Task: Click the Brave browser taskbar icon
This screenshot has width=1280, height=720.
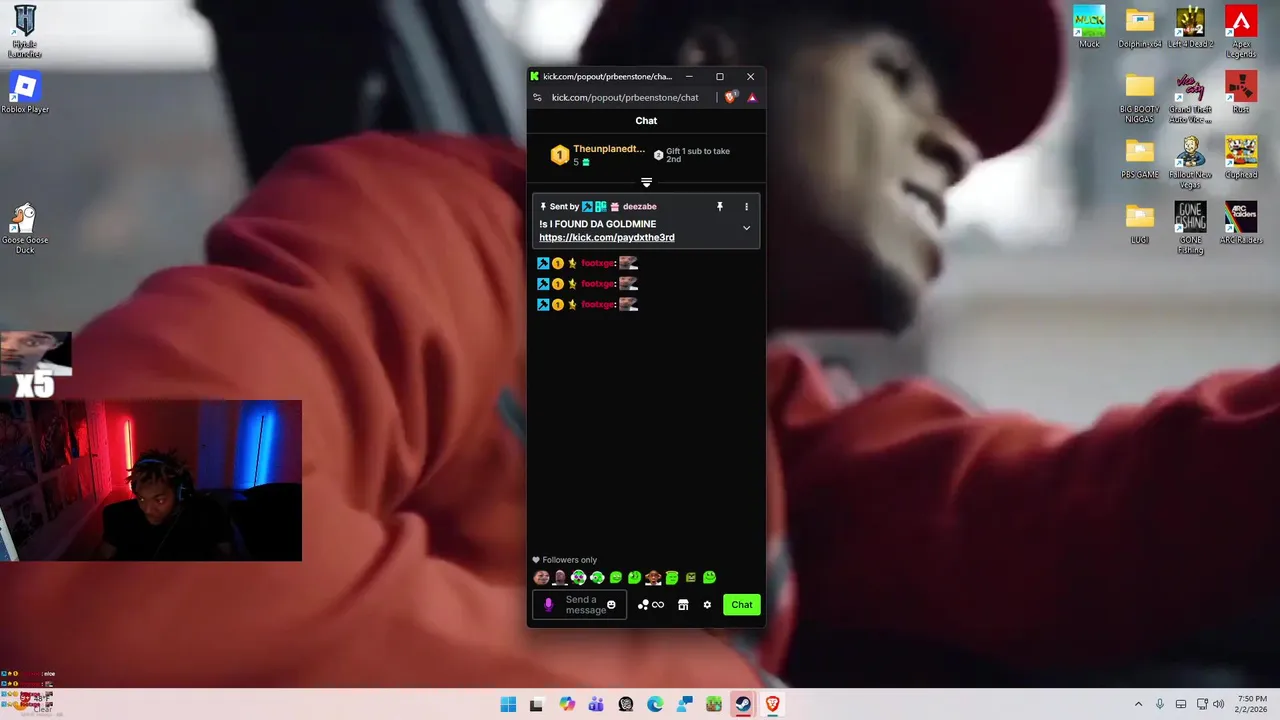Action: click(773, 704)
